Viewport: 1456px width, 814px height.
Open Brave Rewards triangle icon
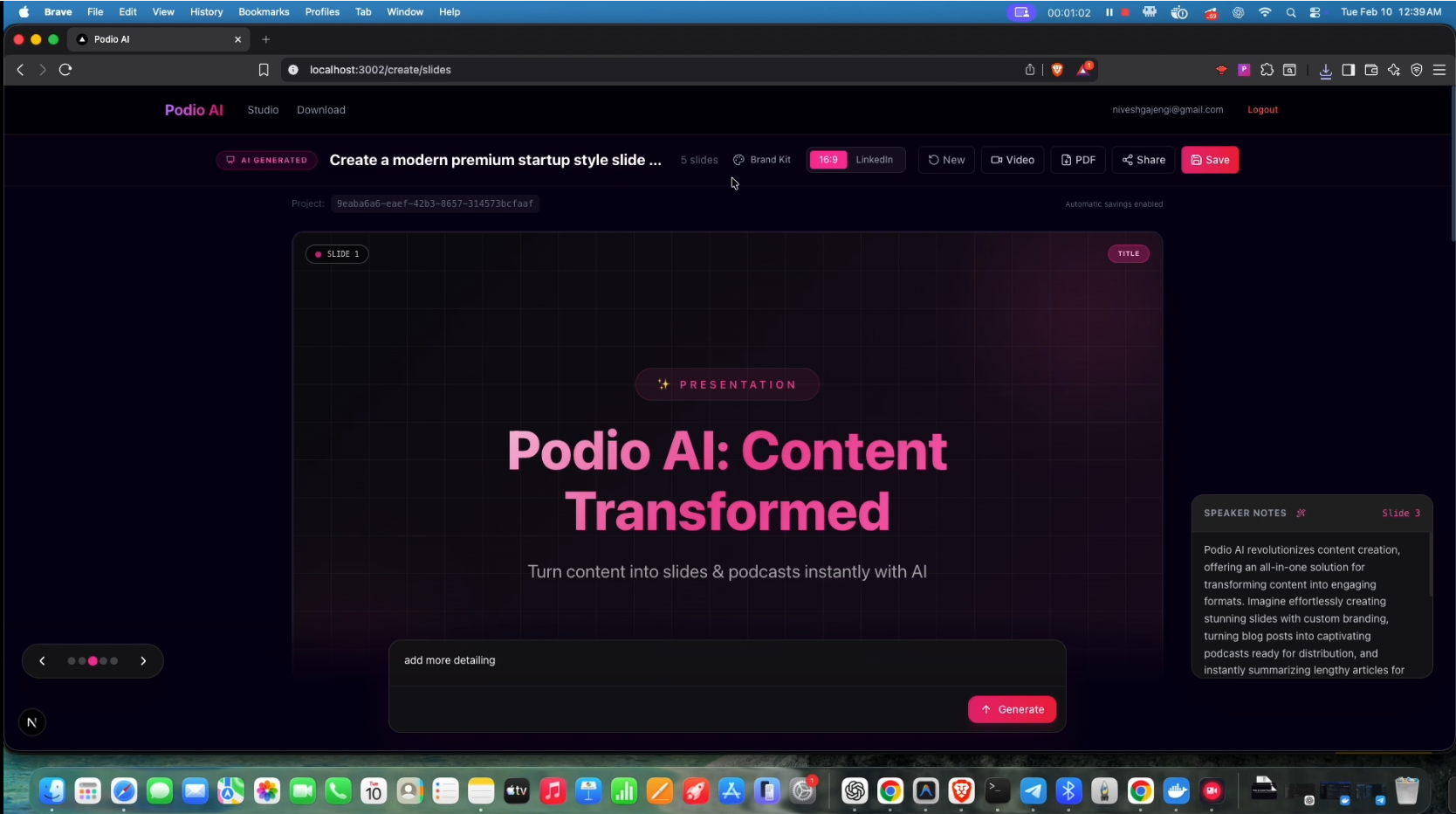pos(1083,70)
